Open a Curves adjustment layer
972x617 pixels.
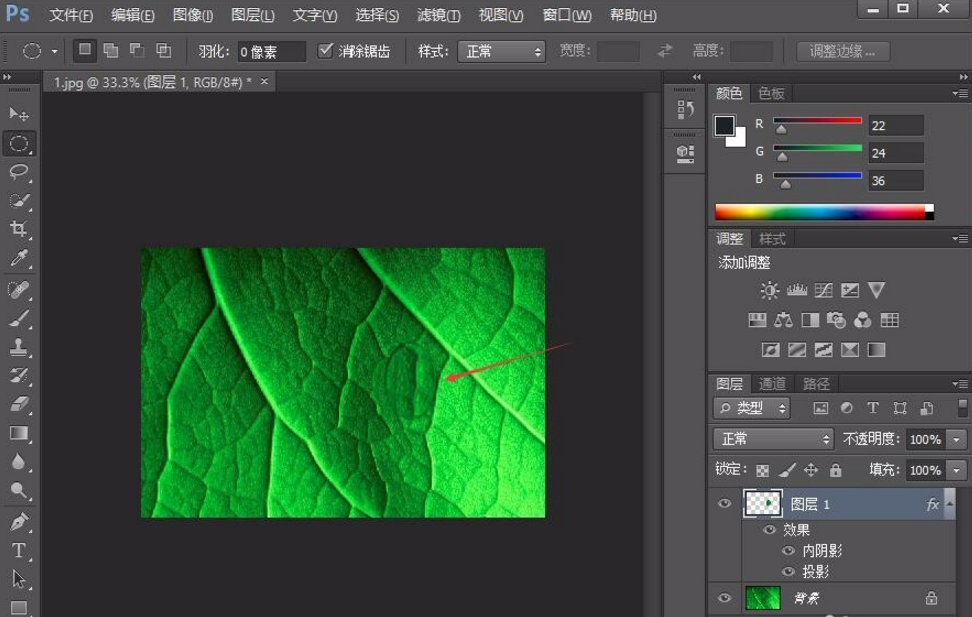coord(825,290)
